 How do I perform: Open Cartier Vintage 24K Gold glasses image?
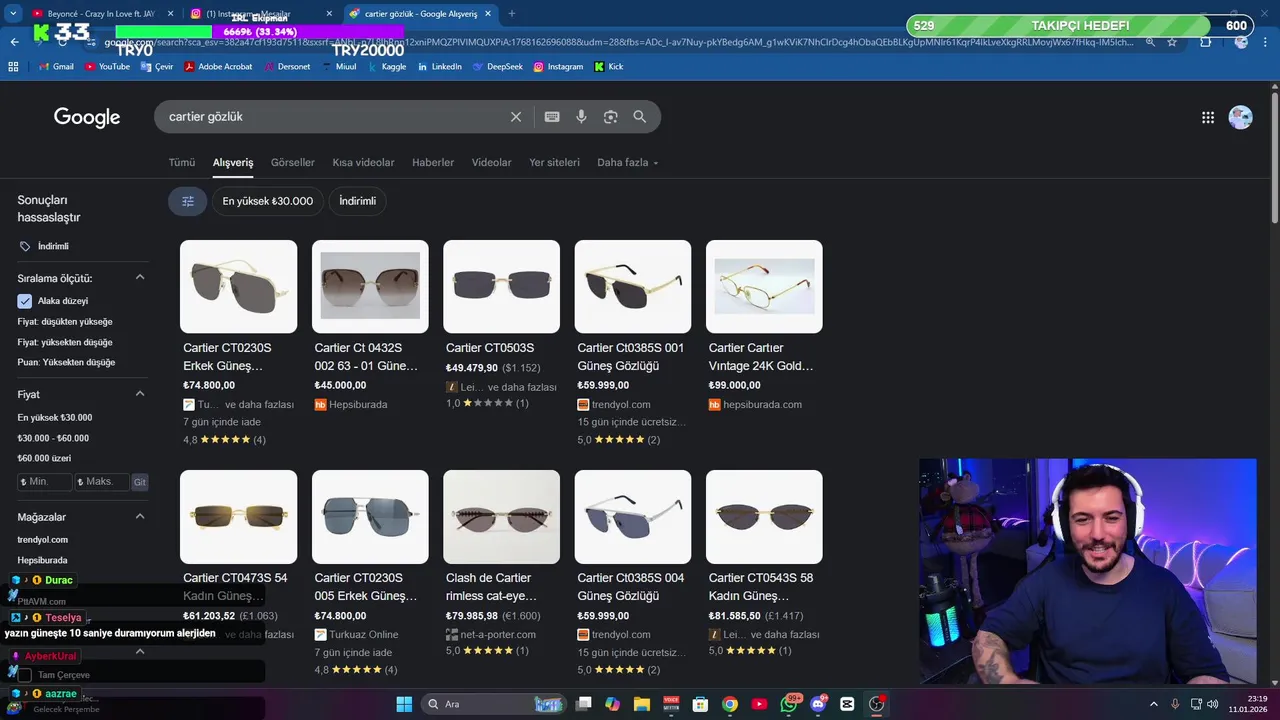tap(764, 286)
